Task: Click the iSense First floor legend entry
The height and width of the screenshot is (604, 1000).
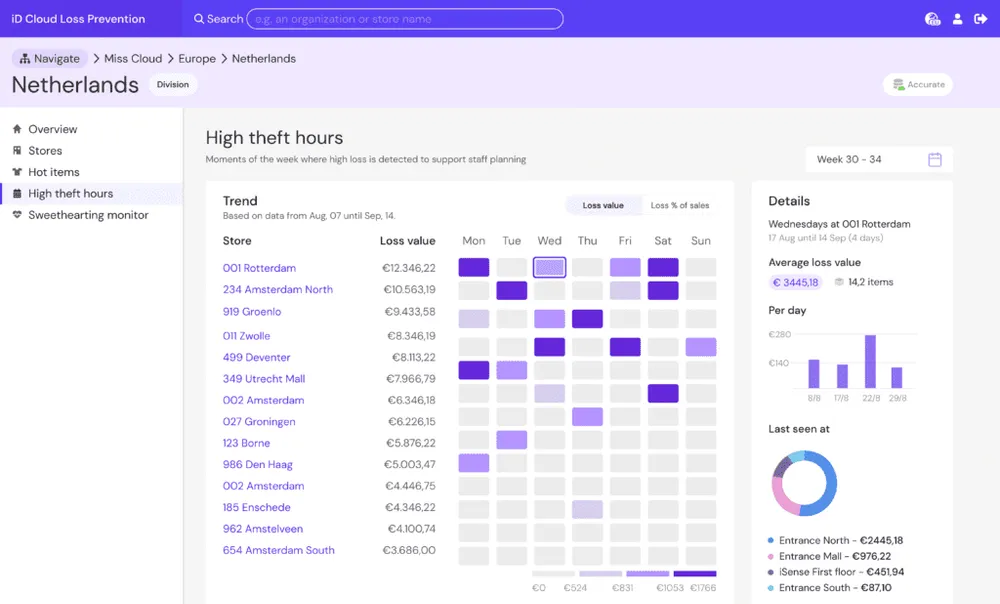Action: [x=836, y=572]
